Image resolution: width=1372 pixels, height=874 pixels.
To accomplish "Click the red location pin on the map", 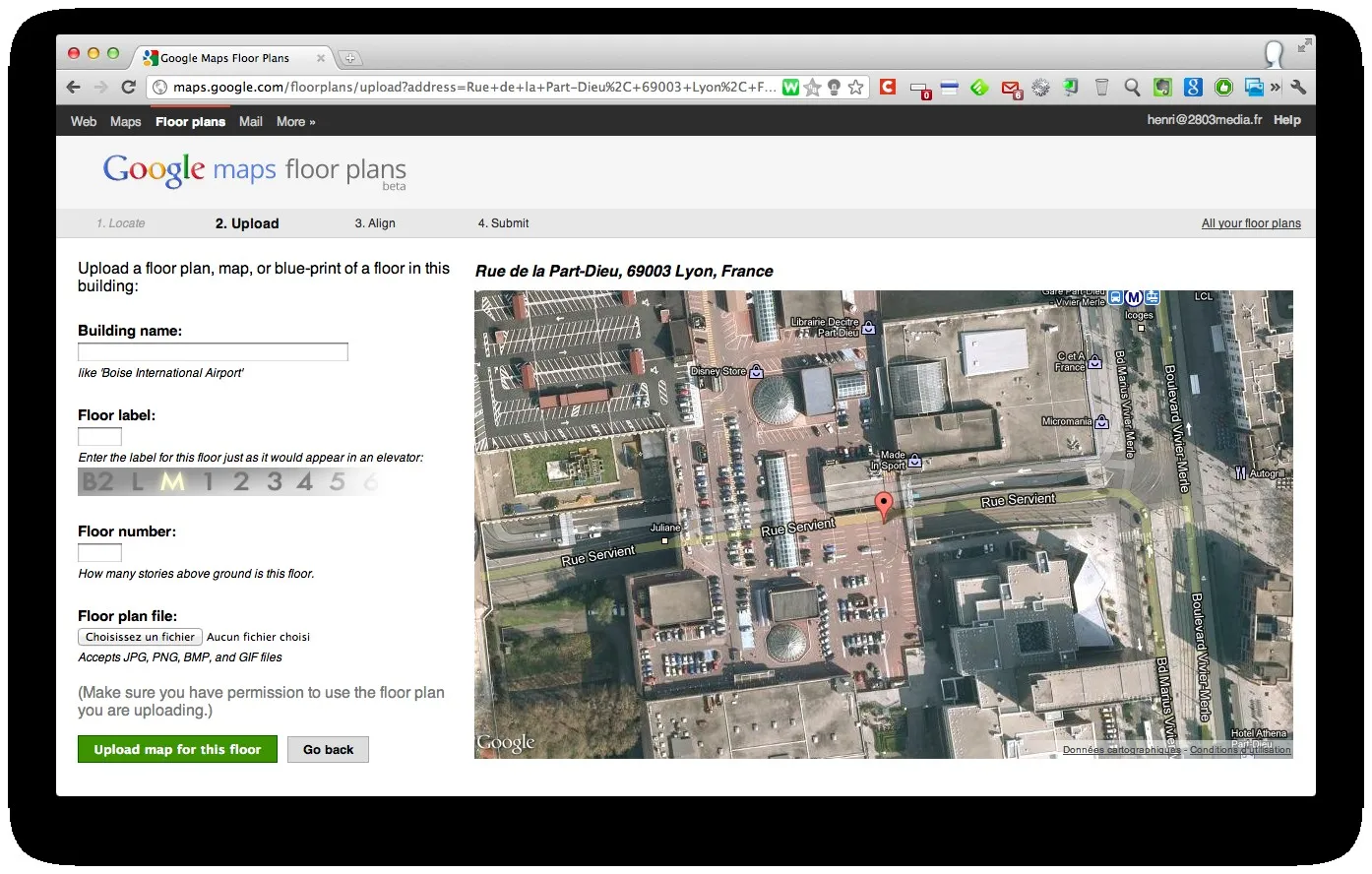I will [884, 506].
